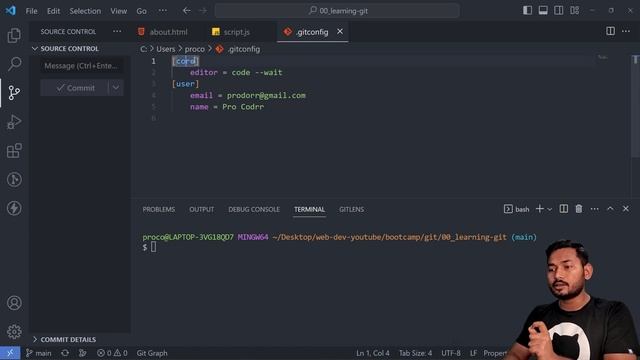Split the editor to the right
The image size is (640, 360).
click(610, 31)
